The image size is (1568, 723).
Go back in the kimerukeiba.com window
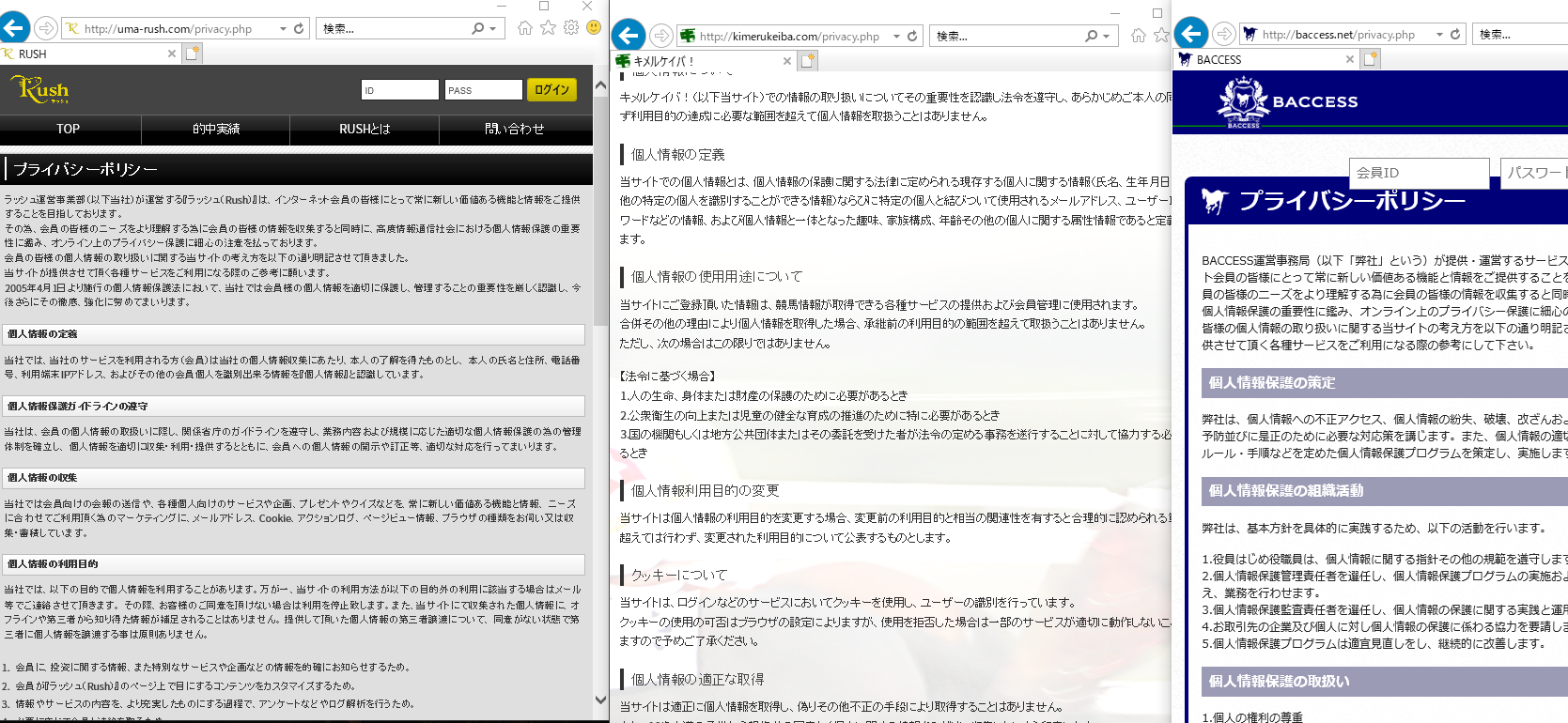[x=629, y=36]
